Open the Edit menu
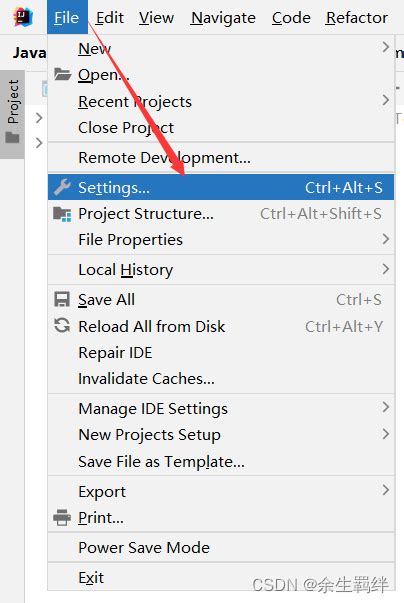The image size is (404, 603). pyautogui.click(x=110, y=18)
